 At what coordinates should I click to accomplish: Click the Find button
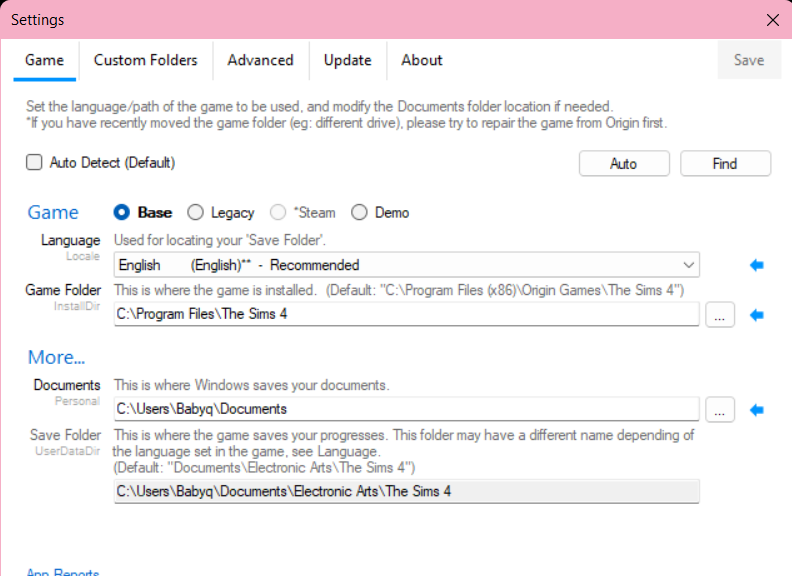725,163
